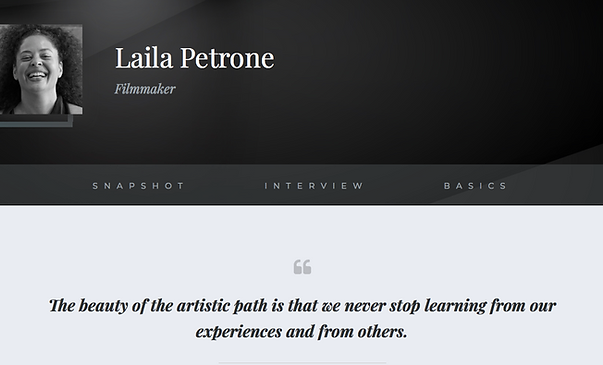
Task: Open the Interview tab
Action: pos(313,186)
